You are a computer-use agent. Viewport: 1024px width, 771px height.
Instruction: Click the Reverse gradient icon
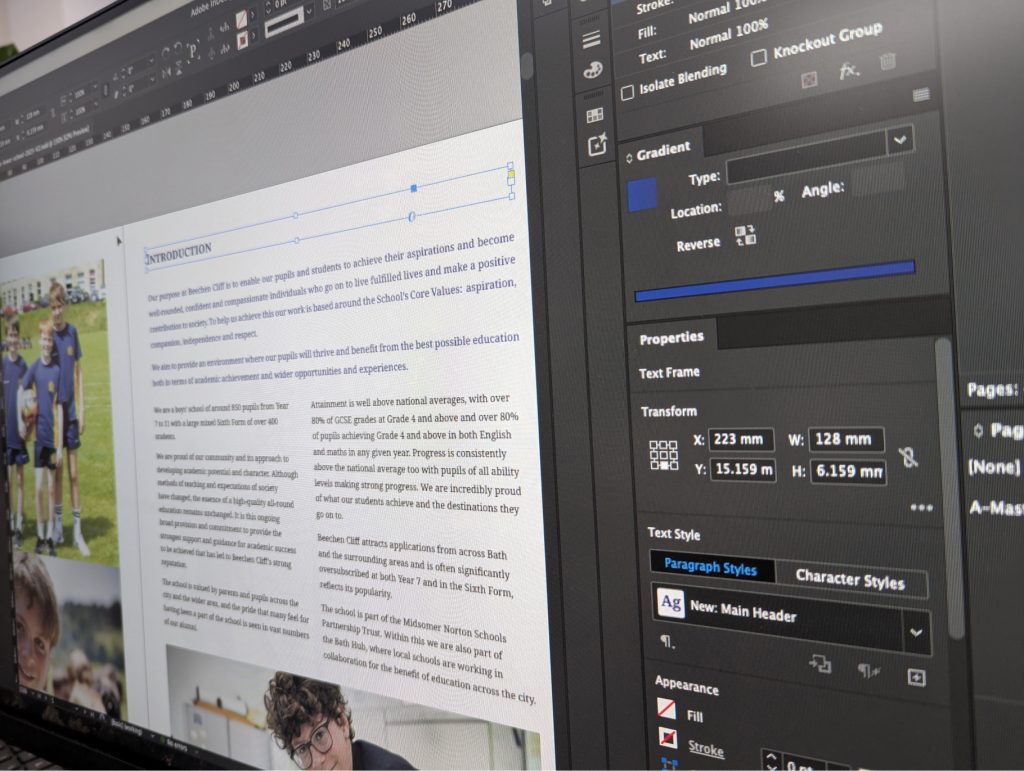(x=745, y=236)
